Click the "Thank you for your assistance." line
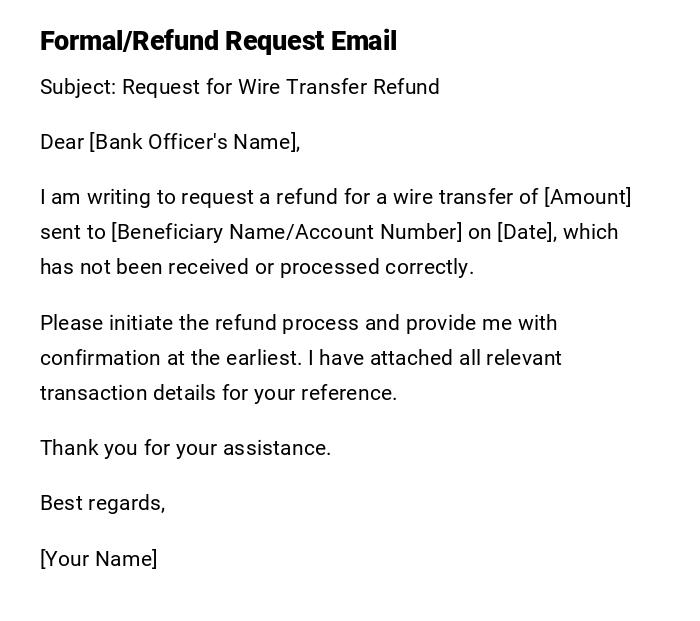This screenshot has height=621, width=700. [185, 448]
